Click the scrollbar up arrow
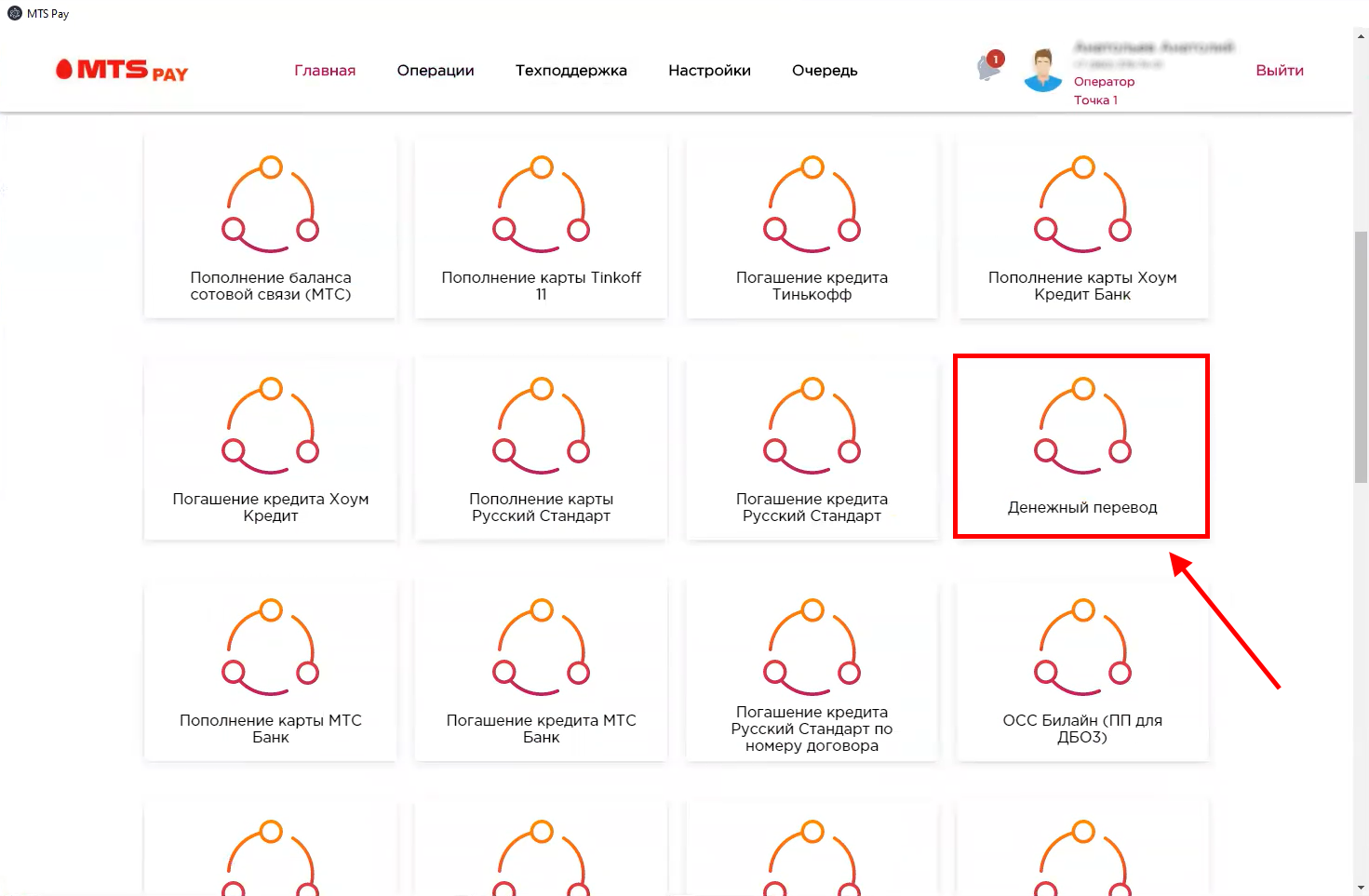The height and width of the screenshot is (896, 1369). click(1361, 36)
